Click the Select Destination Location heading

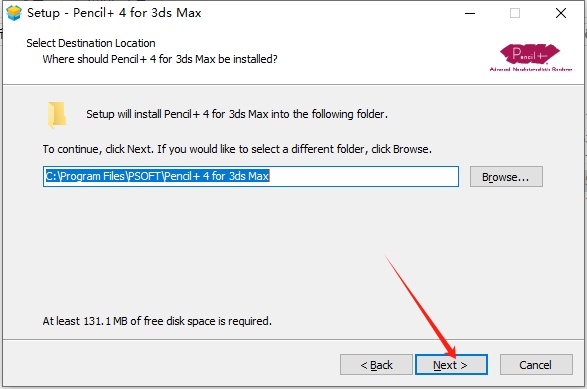(91, 43)
